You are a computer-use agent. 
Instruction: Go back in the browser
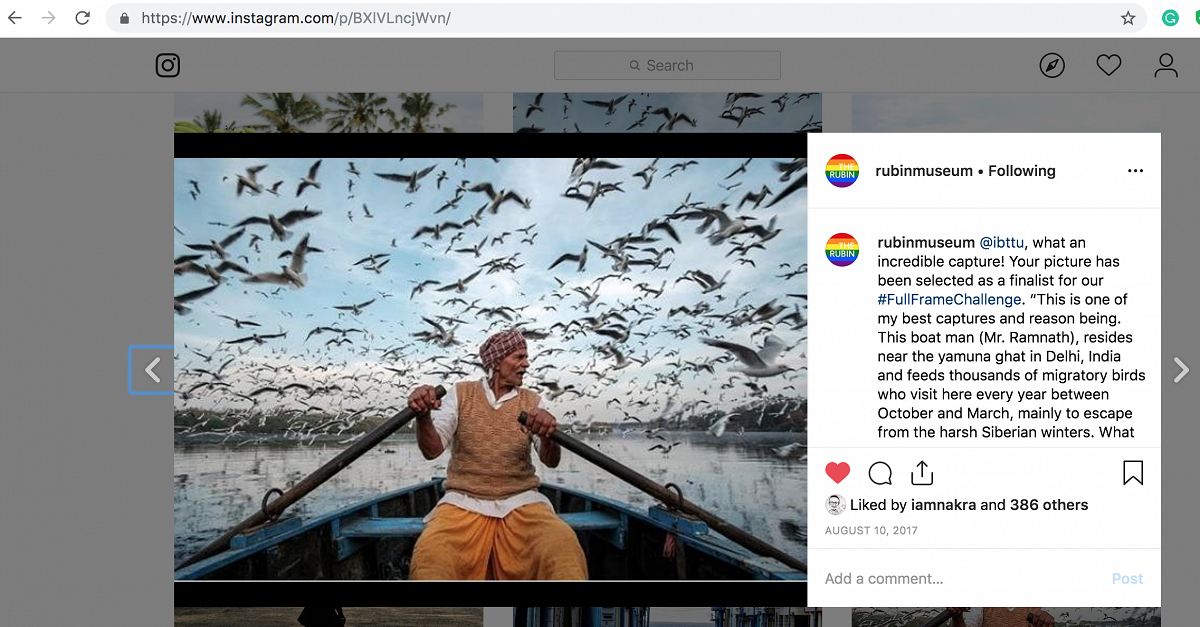pyautogui.click(x=15, y=18)
